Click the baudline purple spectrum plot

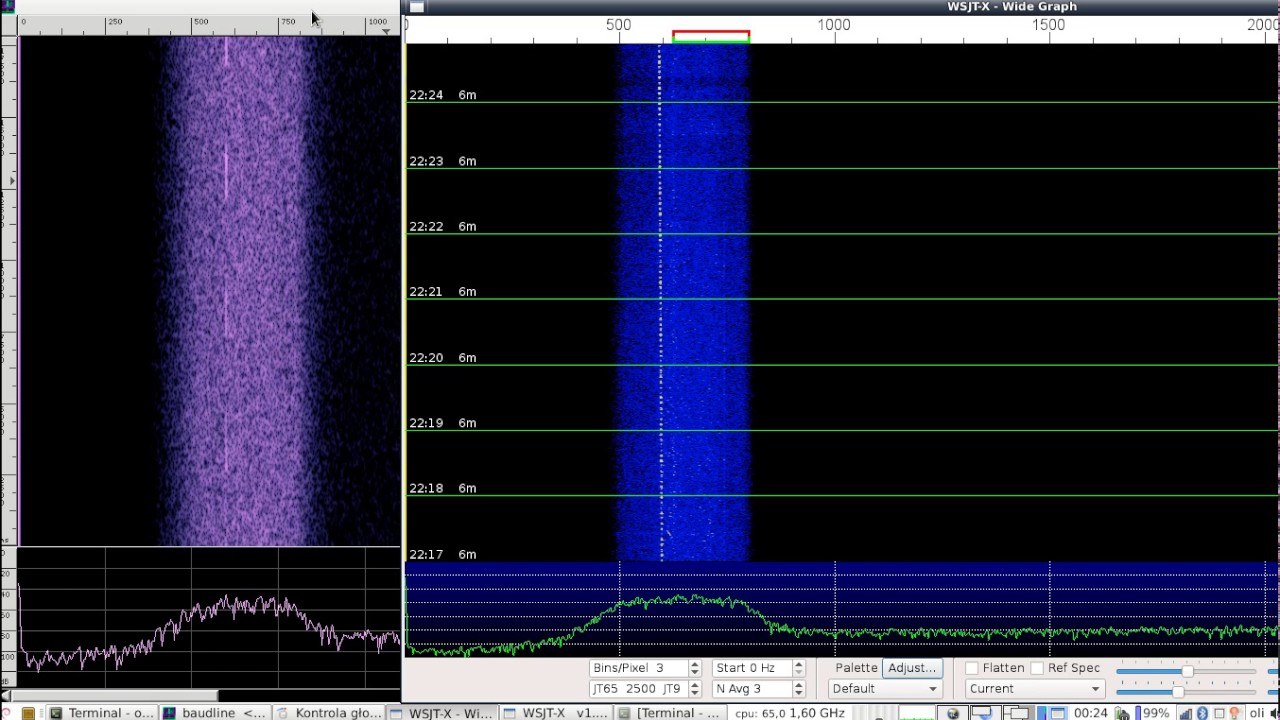210,618
